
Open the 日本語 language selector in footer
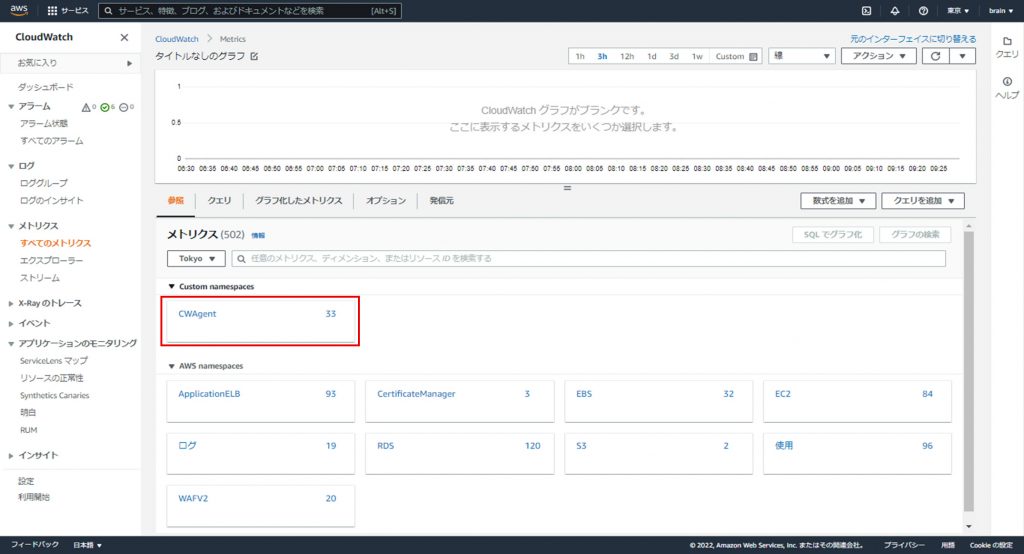[x=87, y=545]
